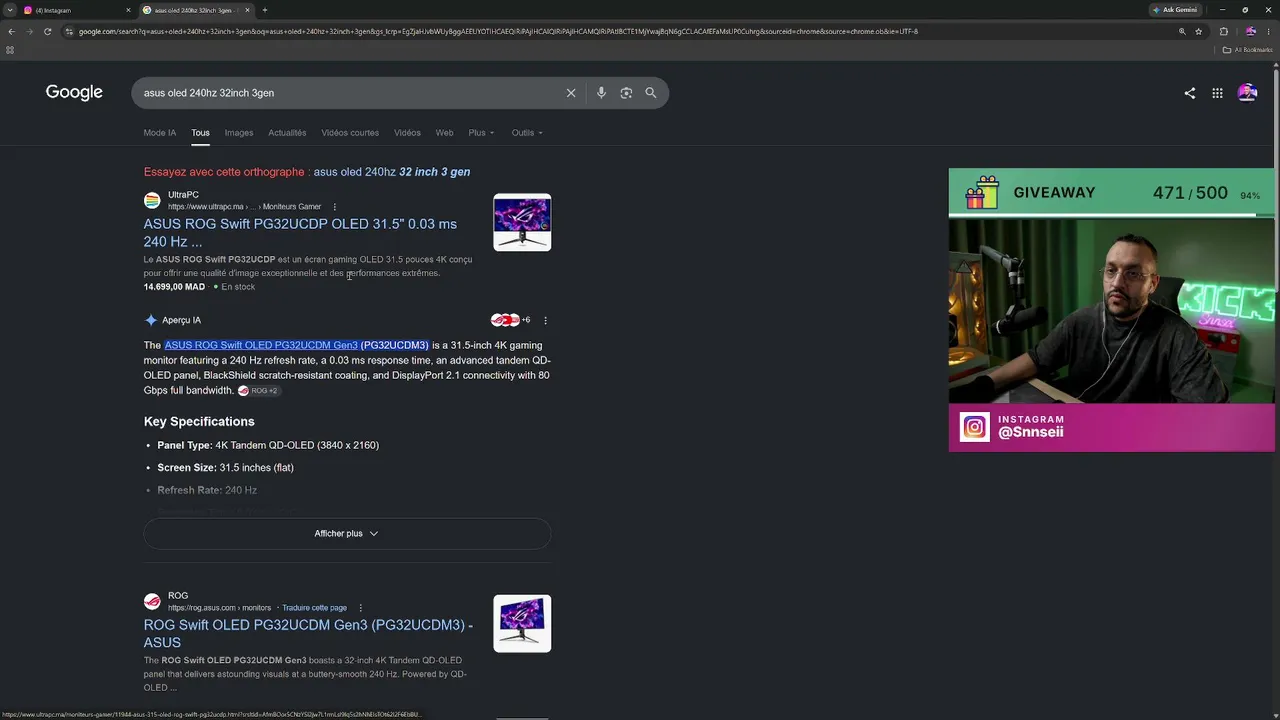Go forward in browser history
The height and width of the screenshot is (720, 1280).
[29, 31]
